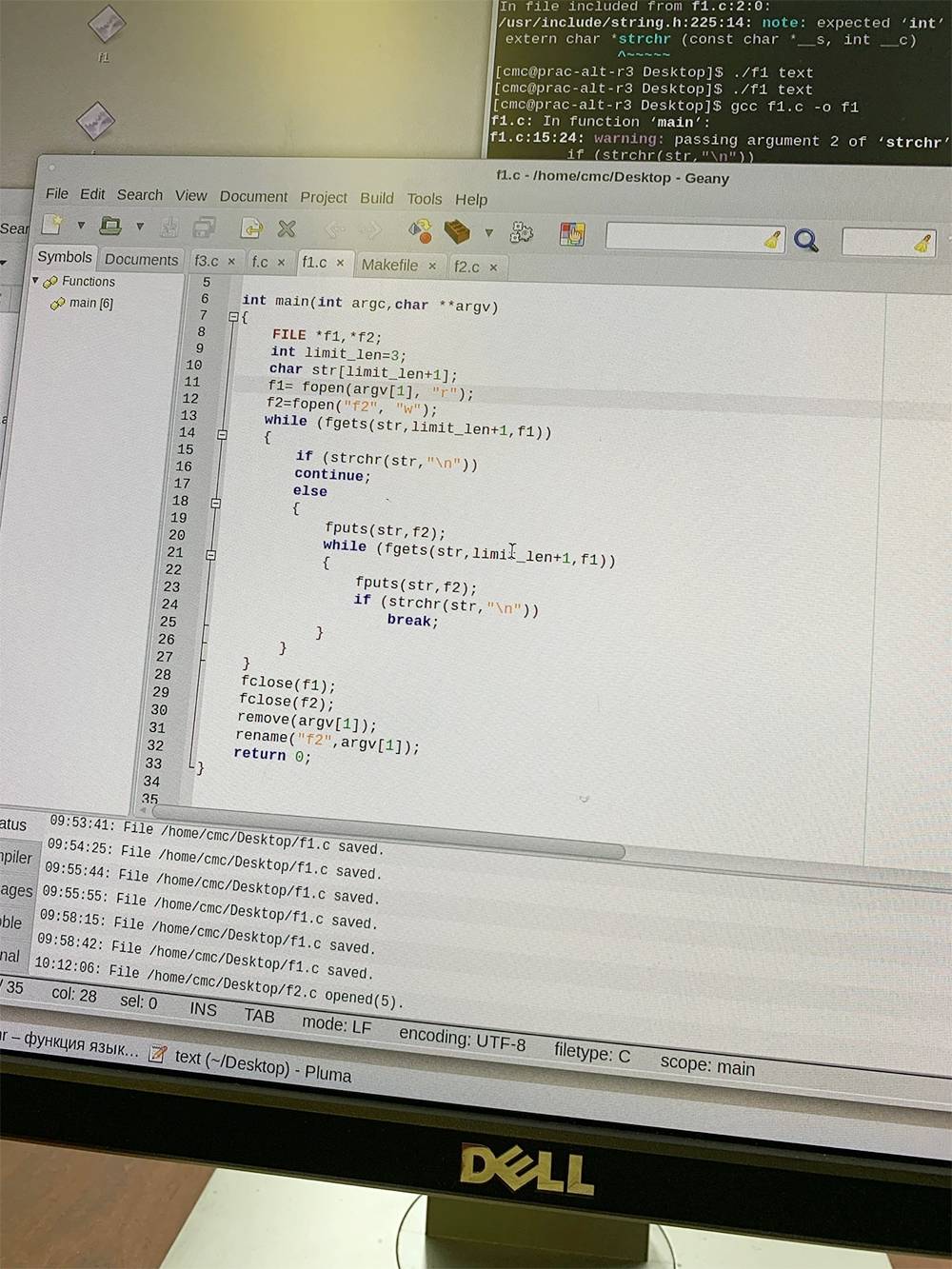Click 'scope: main' in status bar
The image size is (952, 1269).
tap(707, 1065)
